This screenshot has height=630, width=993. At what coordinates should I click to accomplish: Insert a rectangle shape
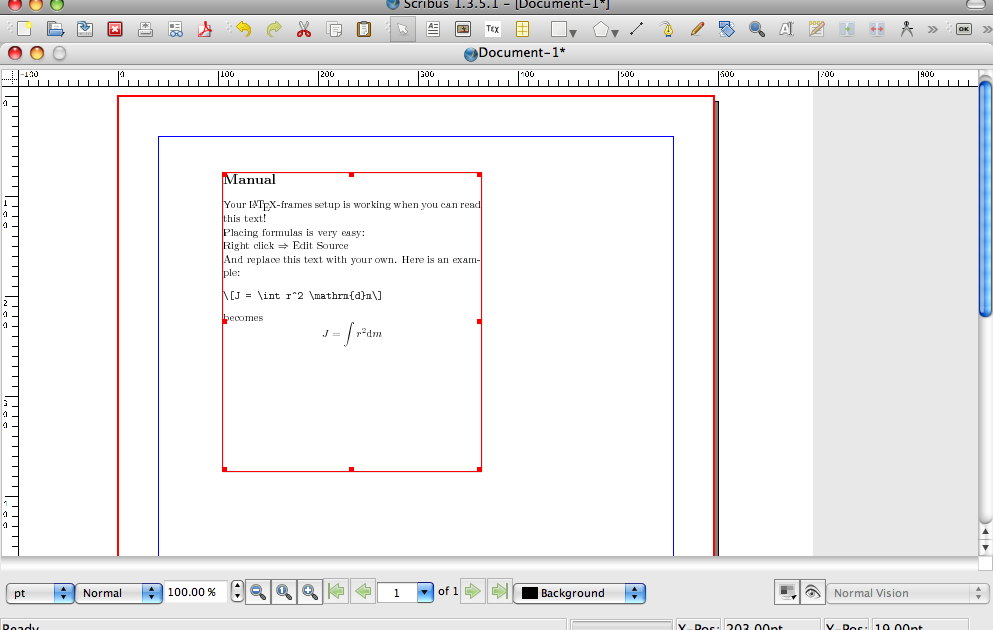click(x=558, y=29)
